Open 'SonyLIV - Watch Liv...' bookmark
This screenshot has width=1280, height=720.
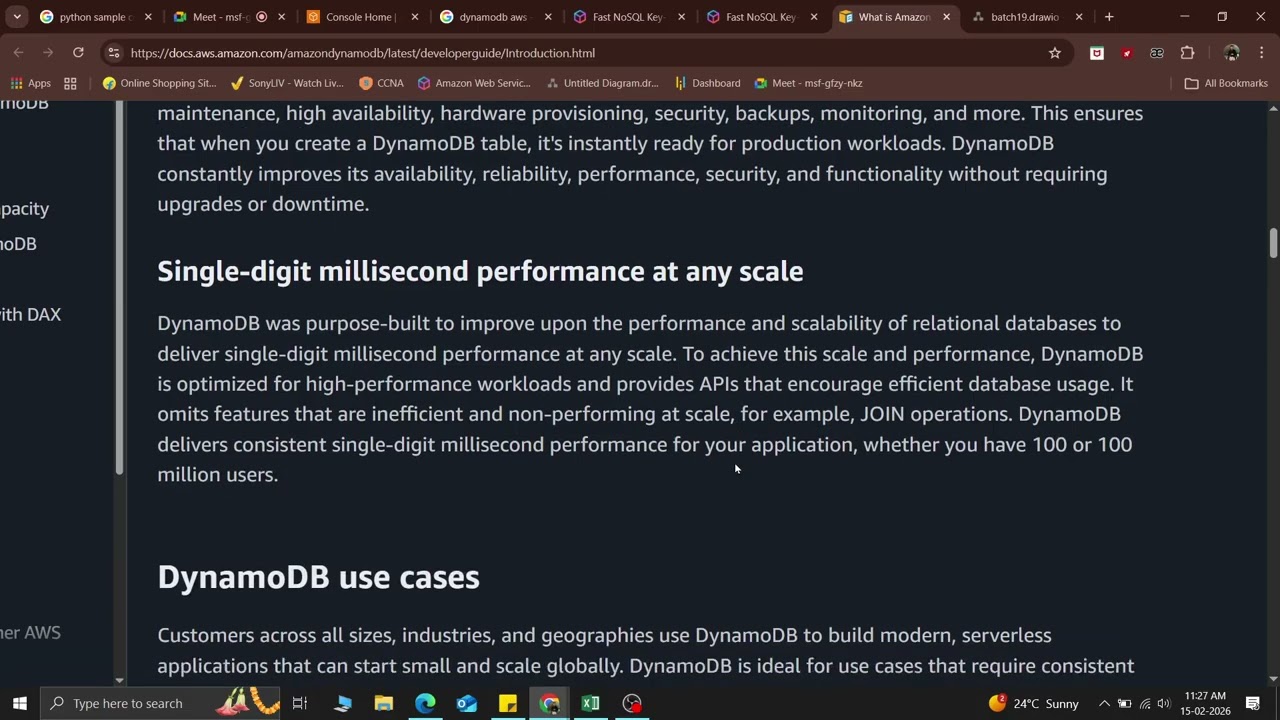tap(287, 83)
